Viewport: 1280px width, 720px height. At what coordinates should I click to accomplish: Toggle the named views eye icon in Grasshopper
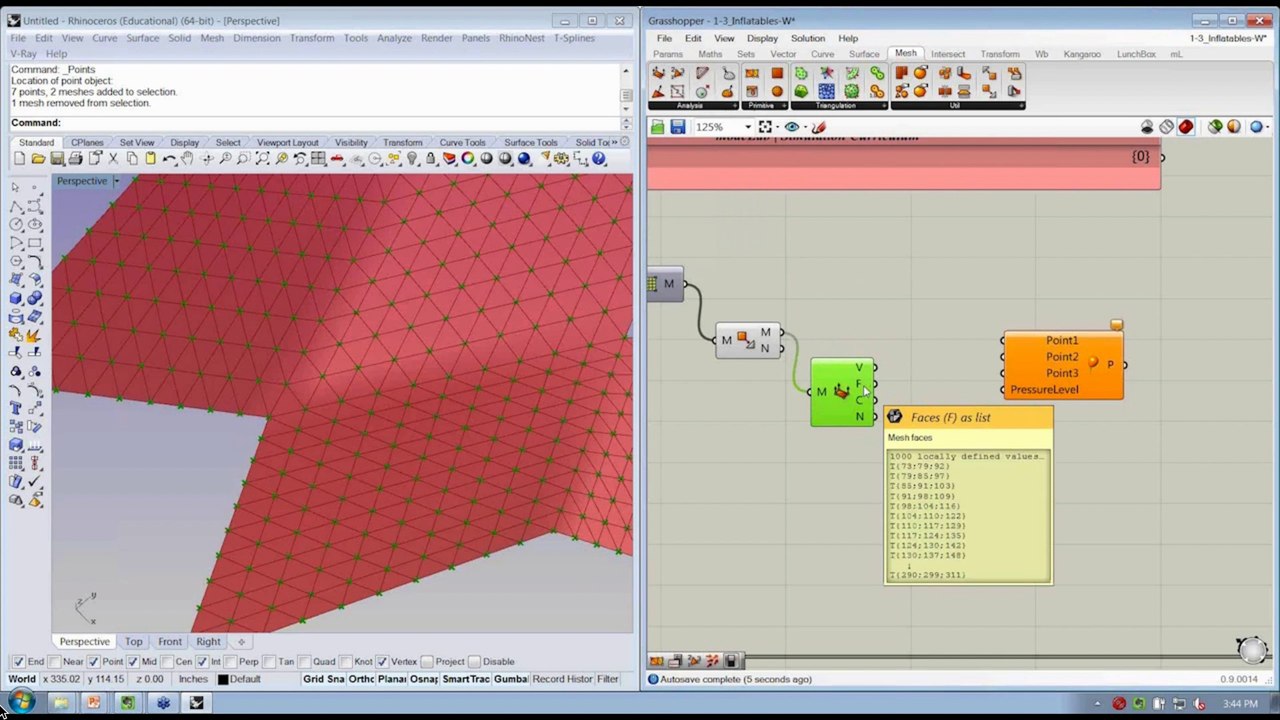coord(792,127)
